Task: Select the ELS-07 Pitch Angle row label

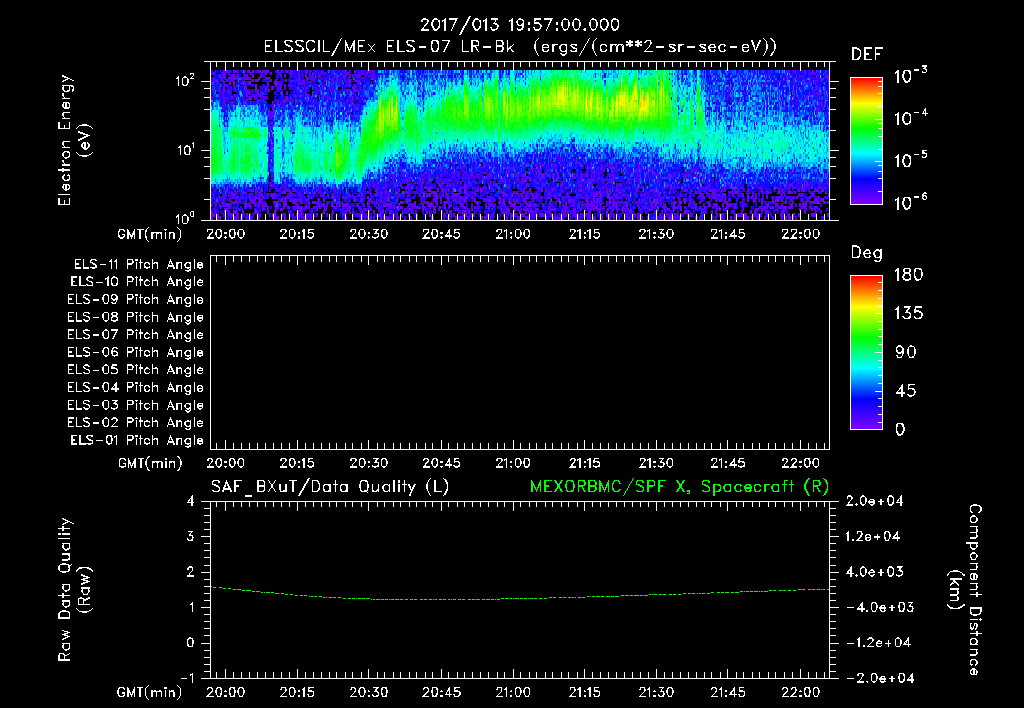Action: pos(136,334)
